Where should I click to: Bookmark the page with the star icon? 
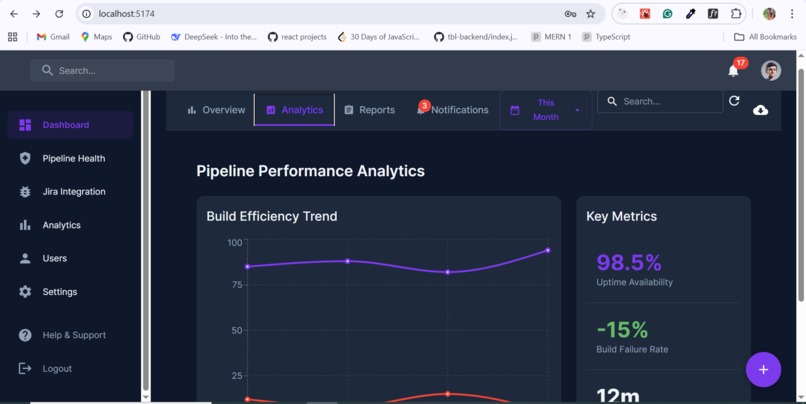click(591, 14)
